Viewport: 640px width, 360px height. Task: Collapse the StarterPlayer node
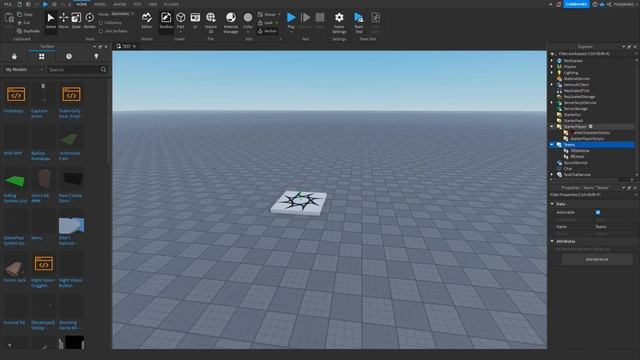552,127
